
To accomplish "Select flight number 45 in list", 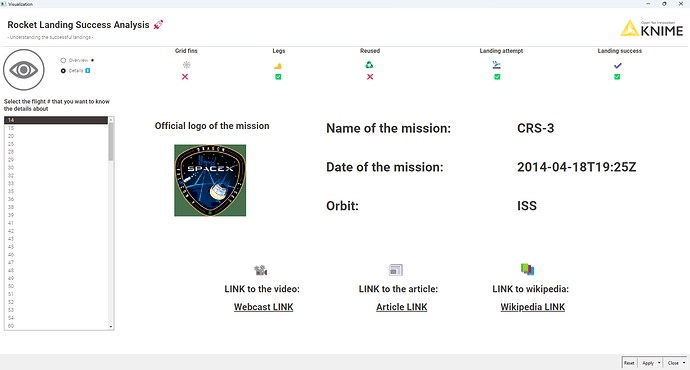I will pos(56,247).
